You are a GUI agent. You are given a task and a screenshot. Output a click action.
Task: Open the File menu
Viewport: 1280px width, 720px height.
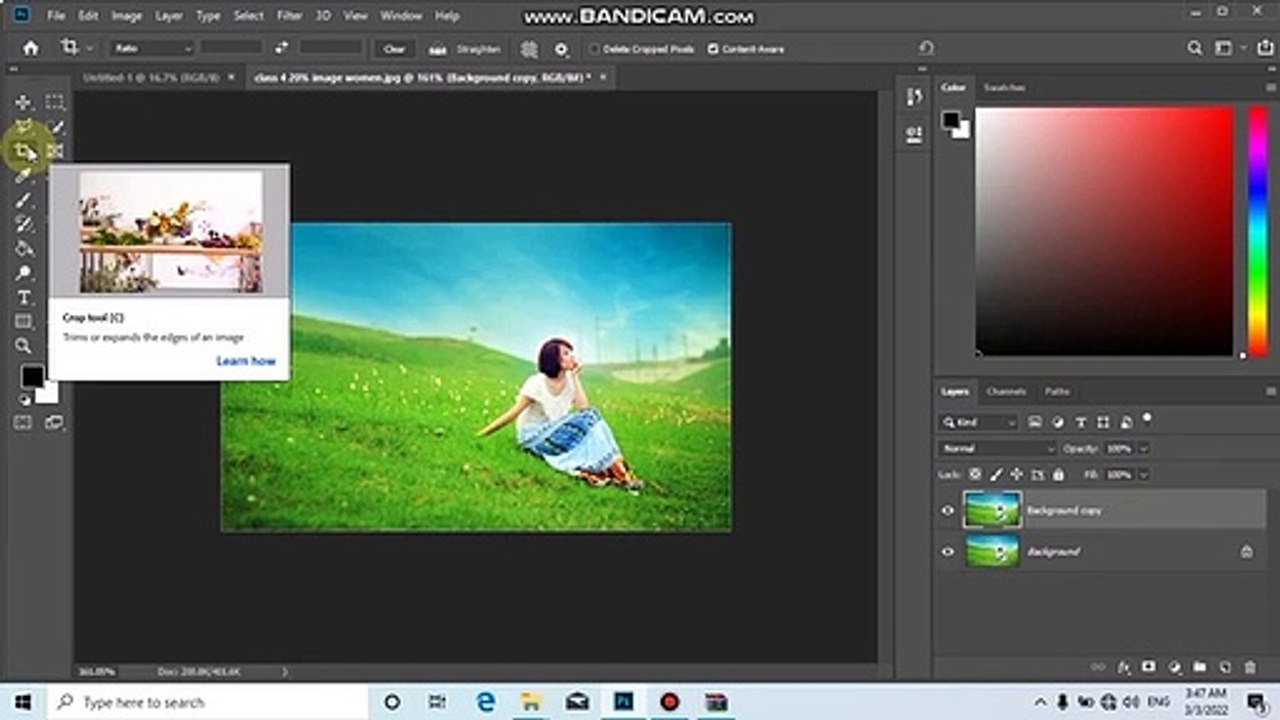click(x=56, y=16)
